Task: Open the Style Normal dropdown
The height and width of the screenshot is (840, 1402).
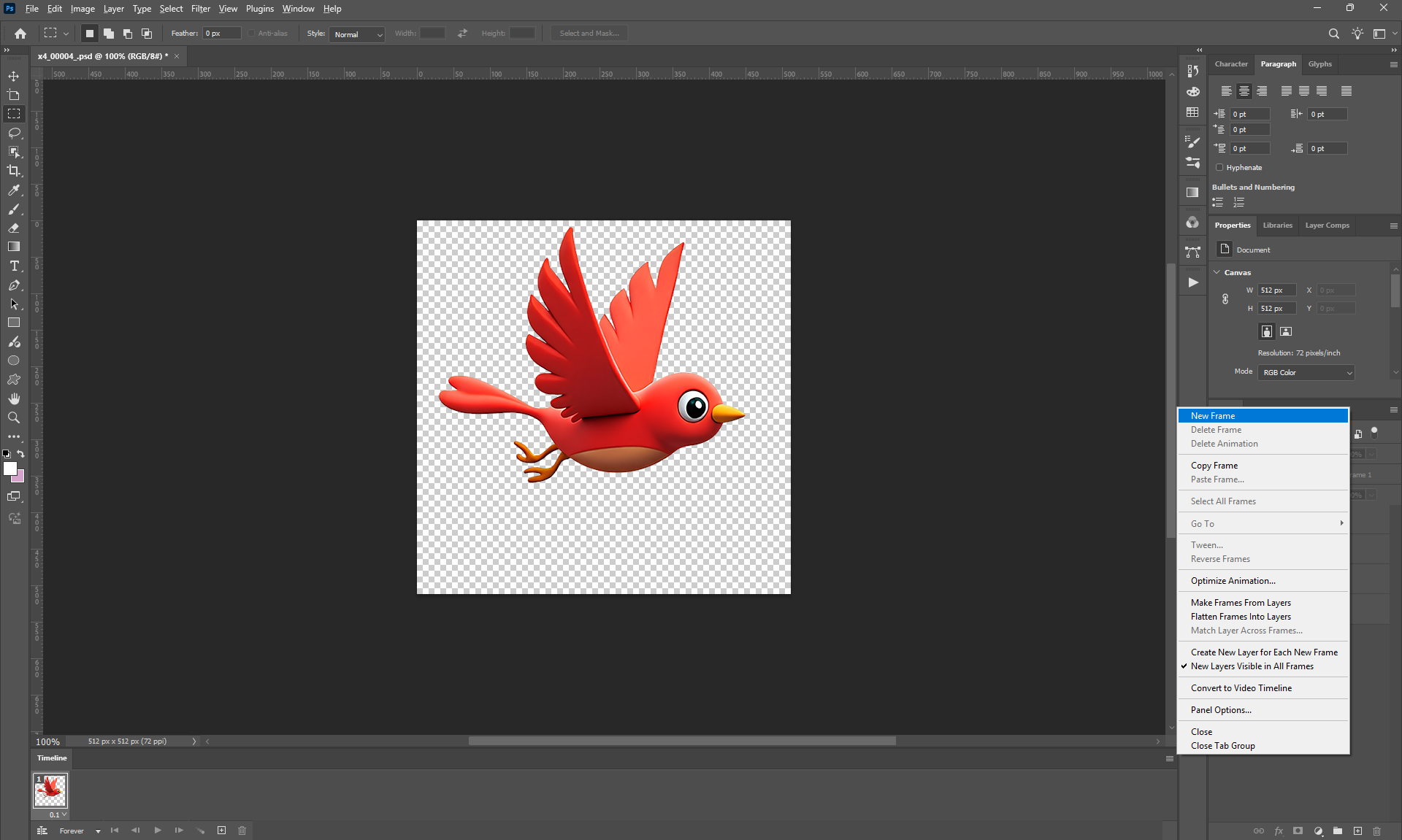Action: [x=357, y=34]
